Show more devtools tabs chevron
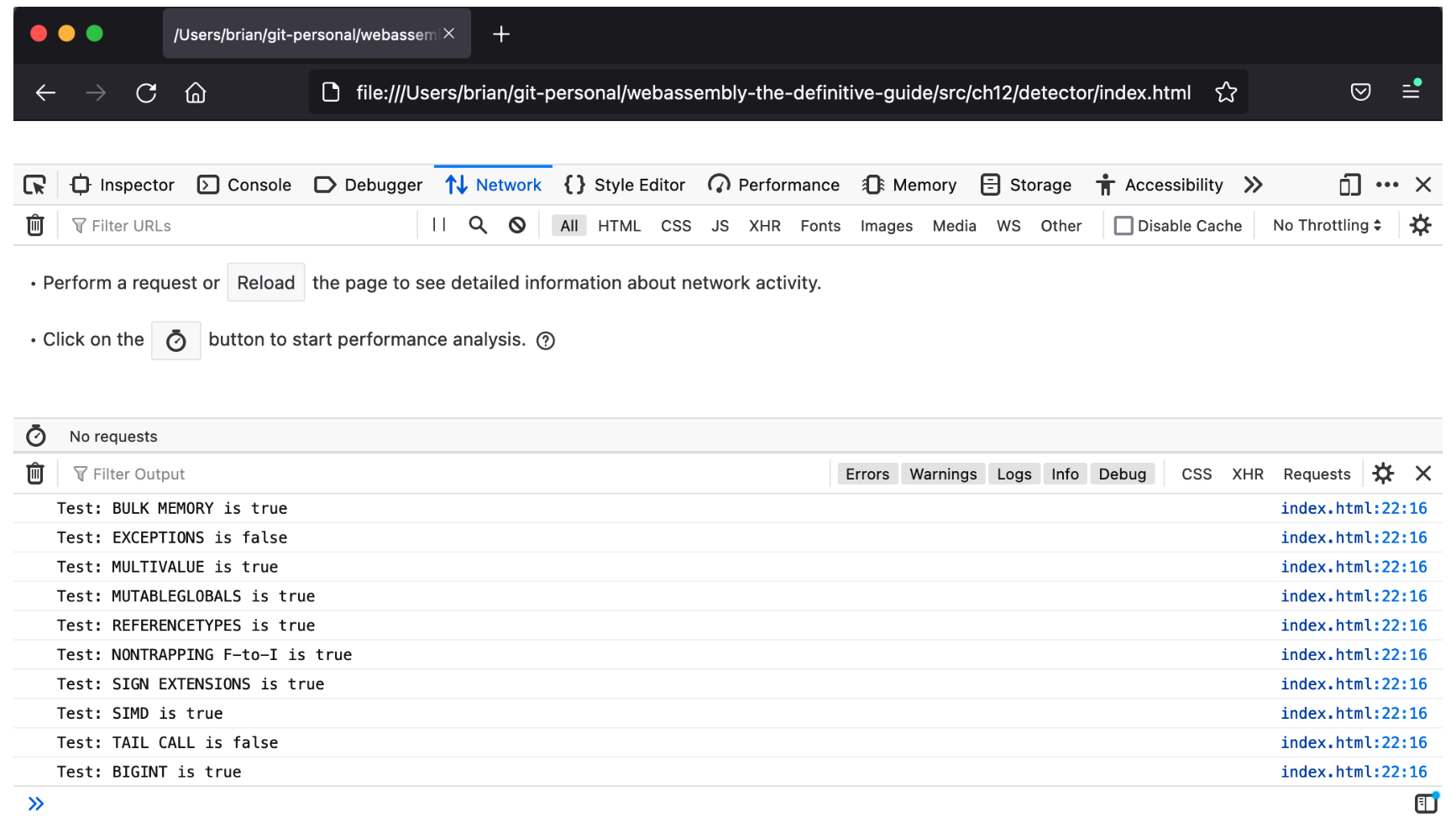Viewport: 1456px width, 833px height. coord(1253,185)
